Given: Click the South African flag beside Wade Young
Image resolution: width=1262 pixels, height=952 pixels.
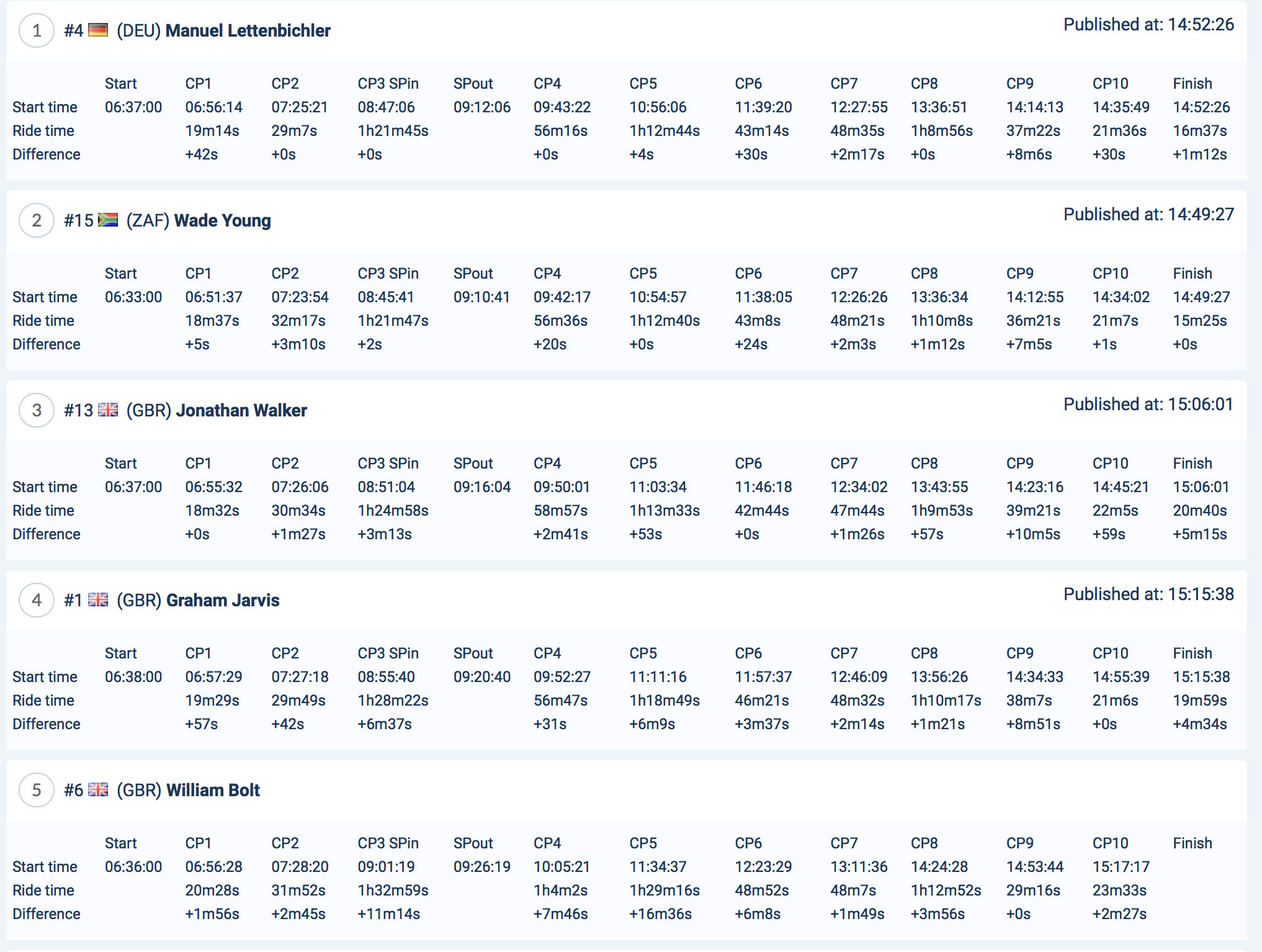Looking at the screenshot, I should tap(108, 220).
